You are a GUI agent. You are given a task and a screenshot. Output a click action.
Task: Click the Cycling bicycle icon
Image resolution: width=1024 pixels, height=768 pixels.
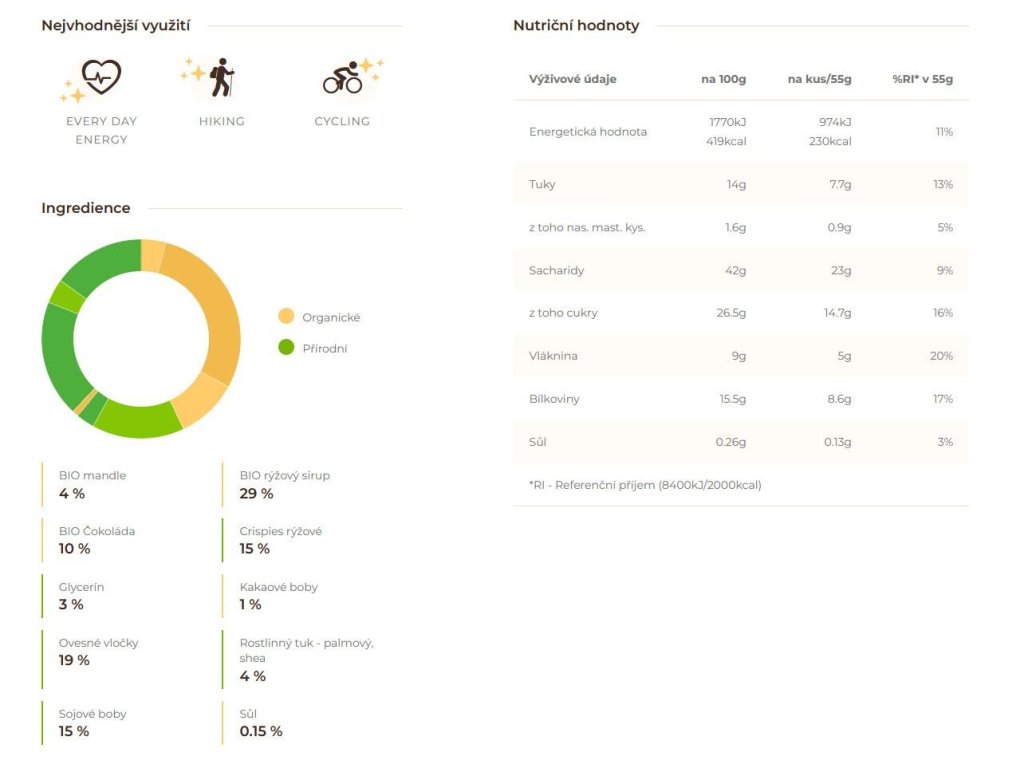pyautogui.click(x=343, y=78)
